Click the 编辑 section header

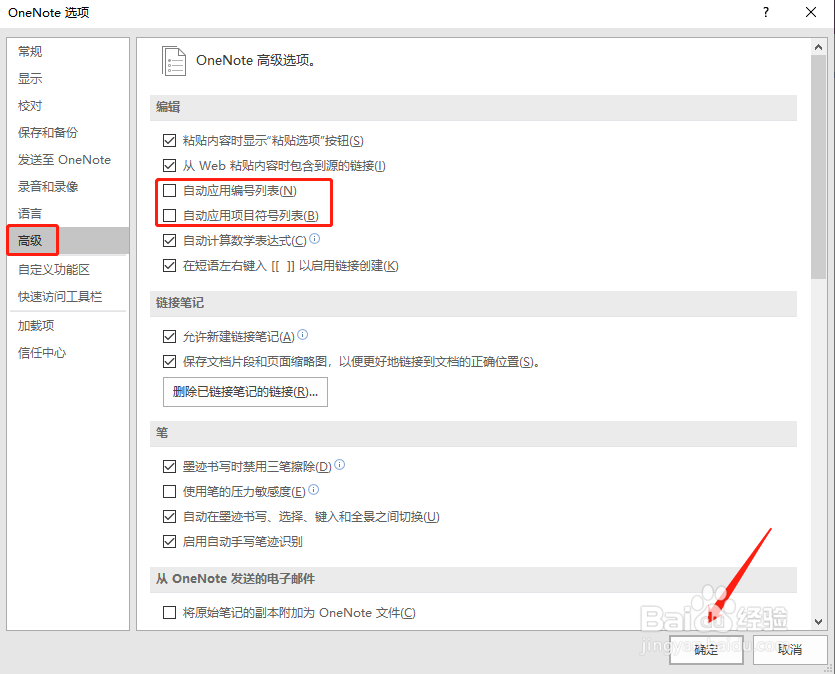click(x=473, y=108)
